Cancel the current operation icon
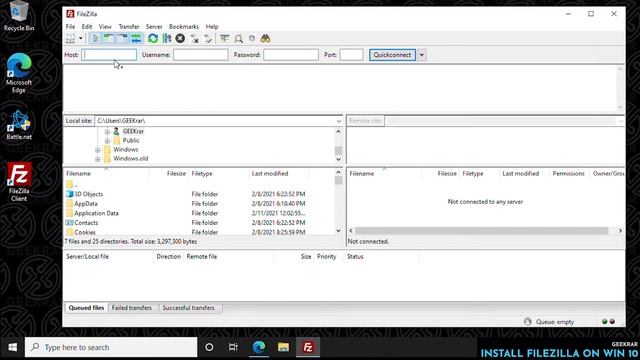 (180, 39)
